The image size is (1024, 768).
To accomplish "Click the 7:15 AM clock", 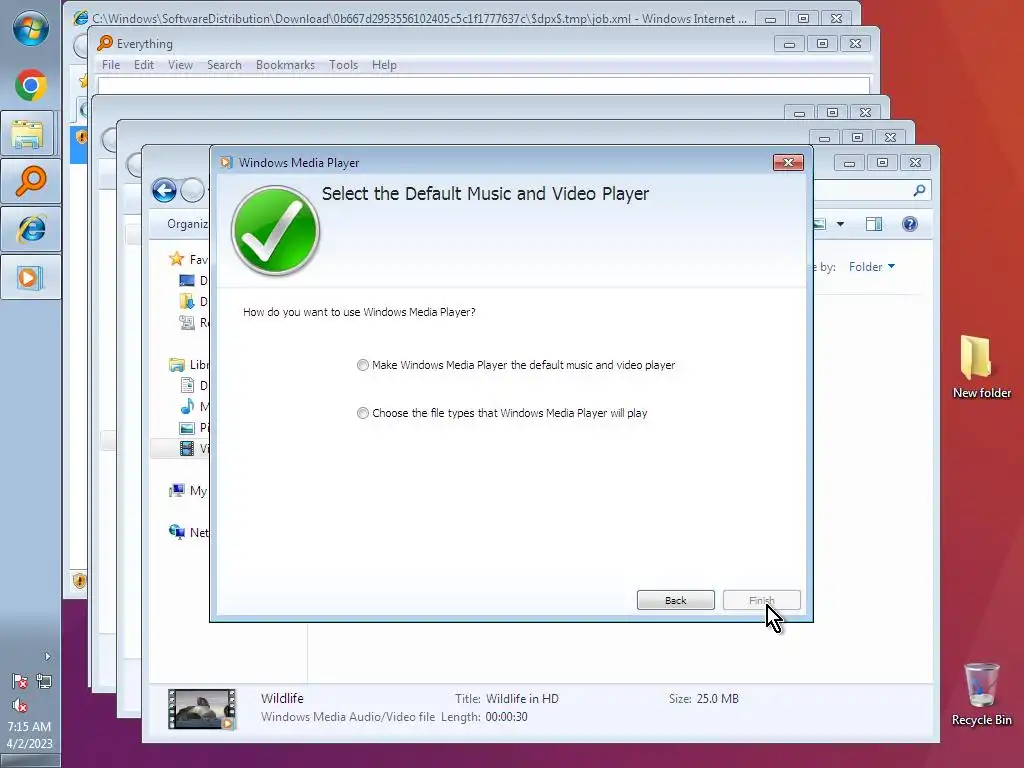I will click(x=29, y=726).
